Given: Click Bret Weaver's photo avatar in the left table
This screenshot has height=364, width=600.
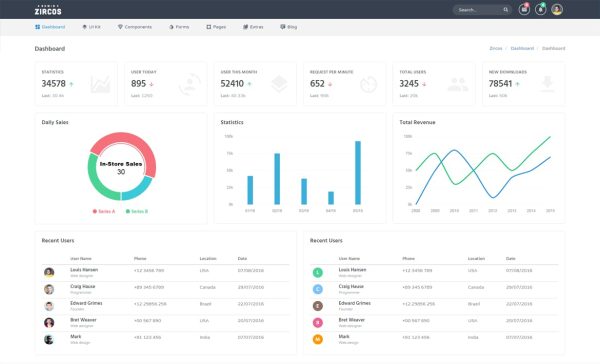Looking at the screenshot, I should [x=49, y=323].
